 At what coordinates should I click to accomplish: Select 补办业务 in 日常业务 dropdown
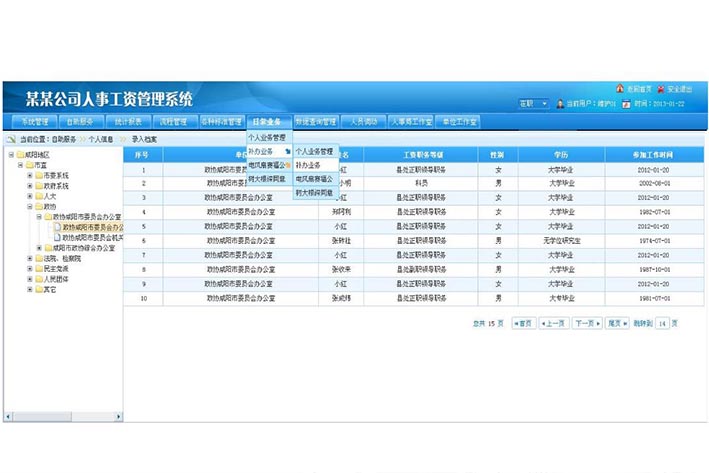point(269,151)
